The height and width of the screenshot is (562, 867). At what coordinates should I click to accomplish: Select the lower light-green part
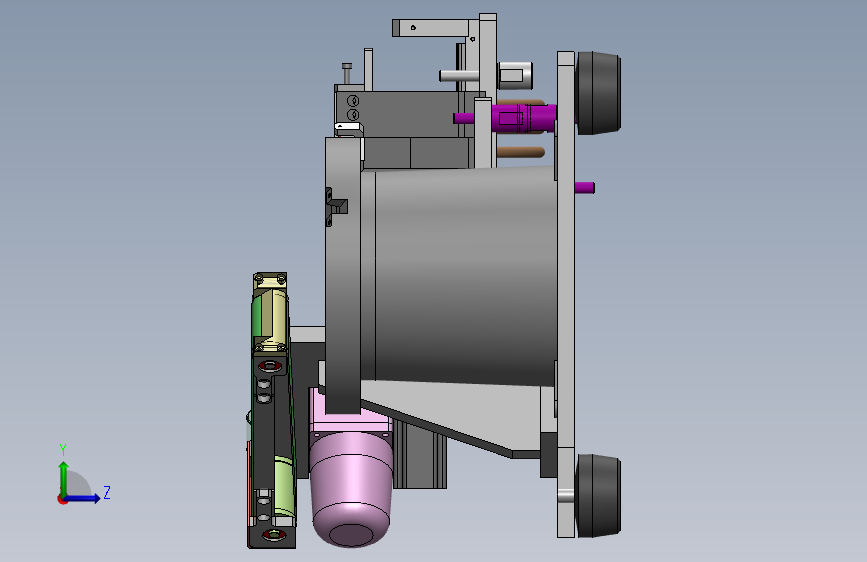[284, 487]
